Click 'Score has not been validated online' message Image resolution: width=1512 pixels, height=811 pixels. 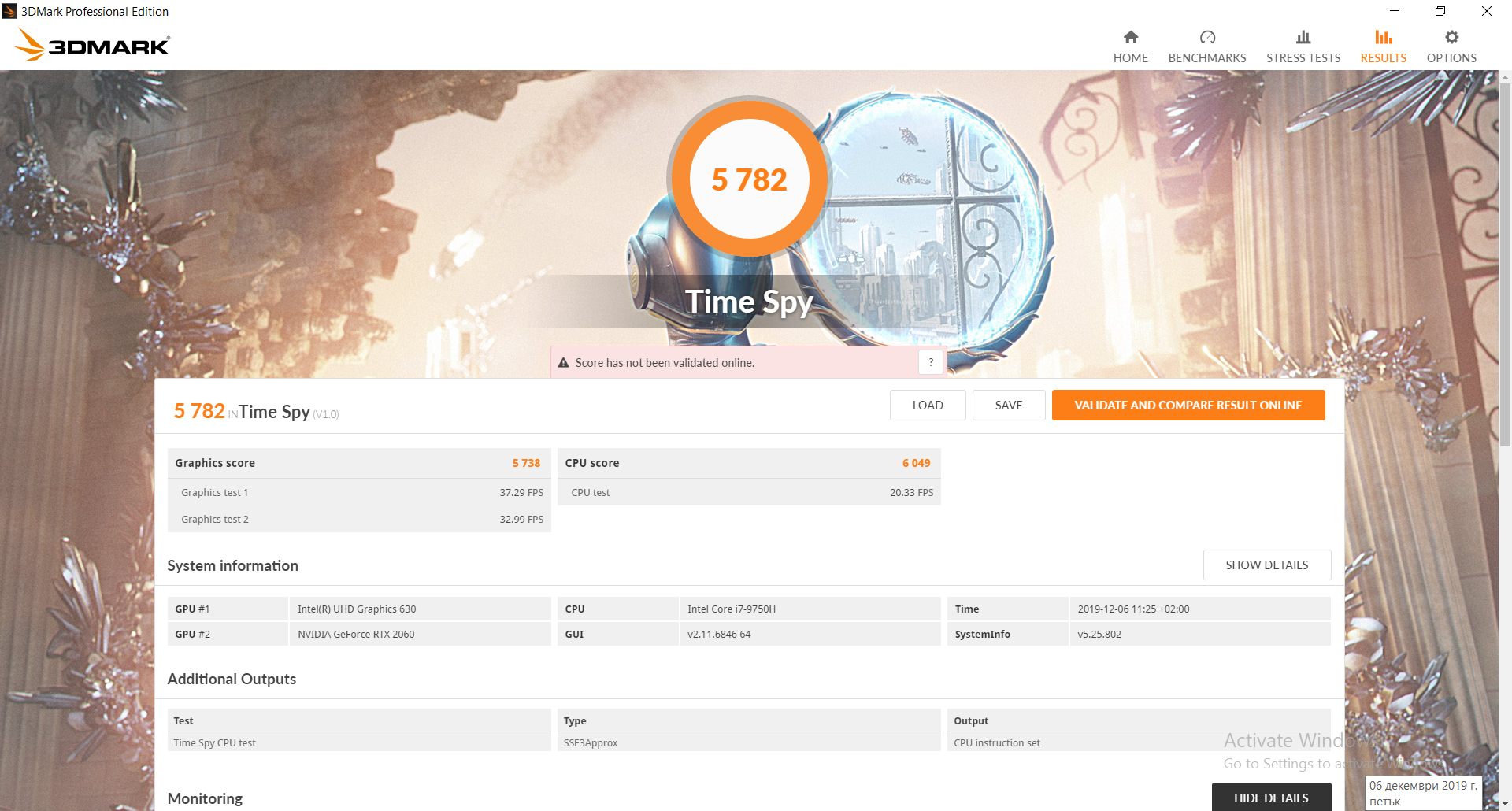(665, 363)
